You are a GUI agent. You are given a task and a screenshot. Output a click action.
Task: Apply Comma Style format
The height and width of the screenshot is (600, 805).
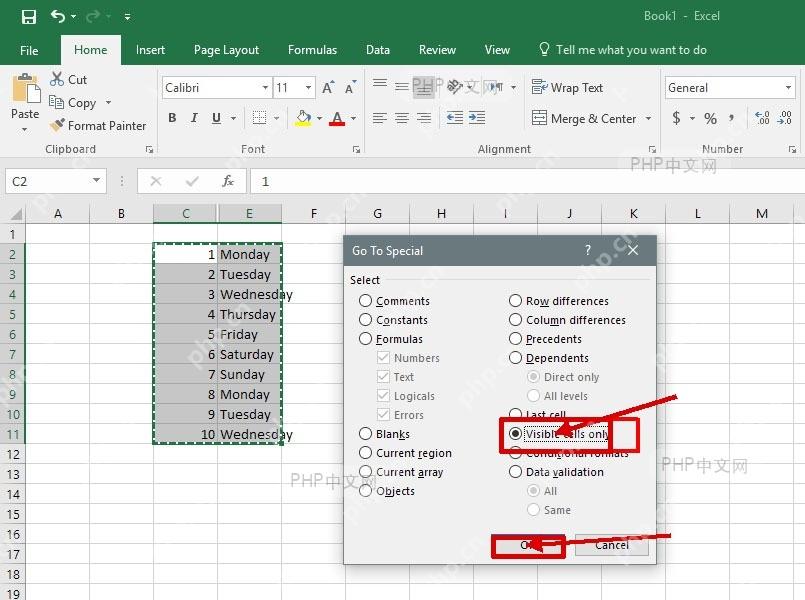(732, 119)
